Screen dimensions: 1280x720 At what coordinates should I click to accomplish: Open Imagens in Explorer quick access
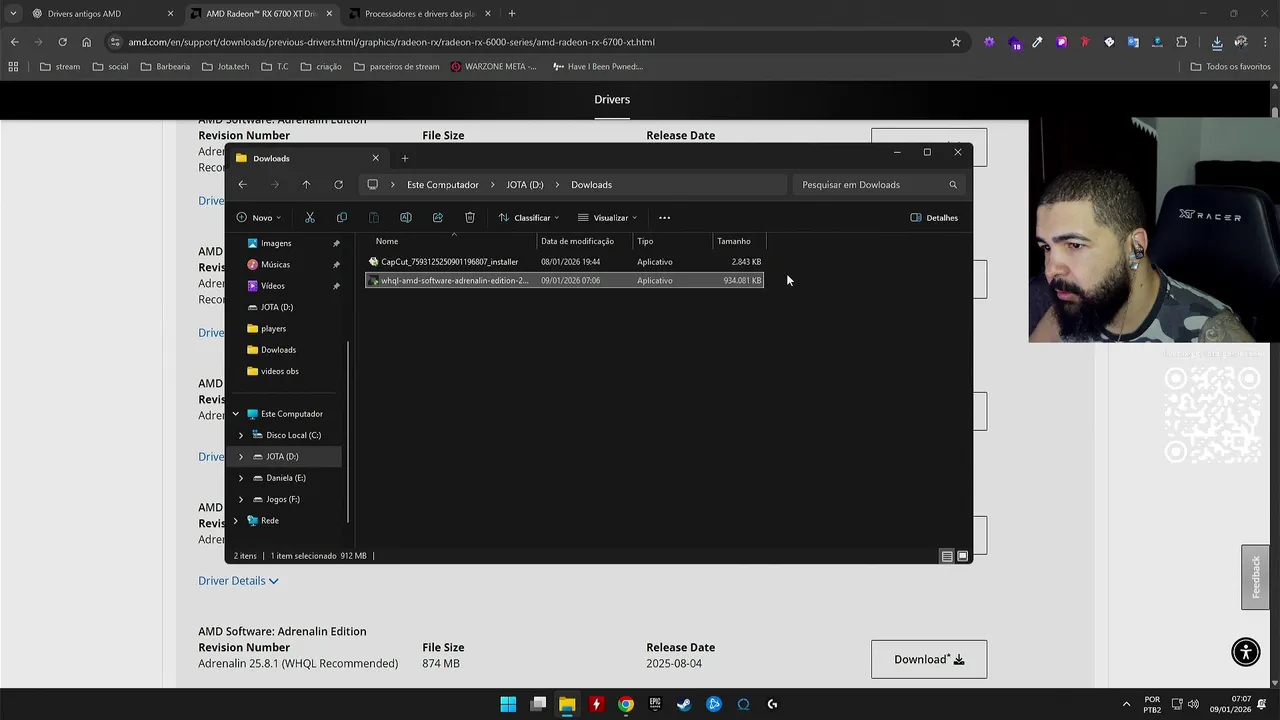click(x=275, y=243)
